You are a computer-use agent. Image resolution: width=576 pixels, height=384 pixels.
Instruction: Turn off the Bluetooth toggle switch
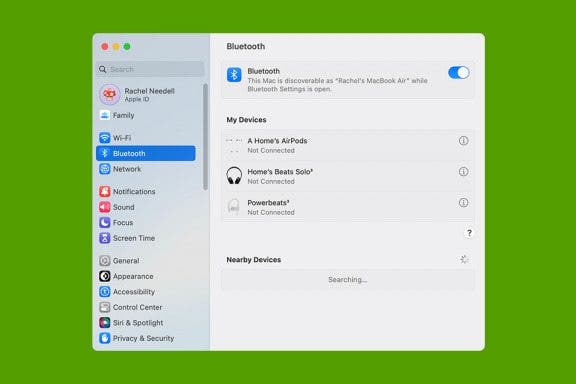coord(458,72)
